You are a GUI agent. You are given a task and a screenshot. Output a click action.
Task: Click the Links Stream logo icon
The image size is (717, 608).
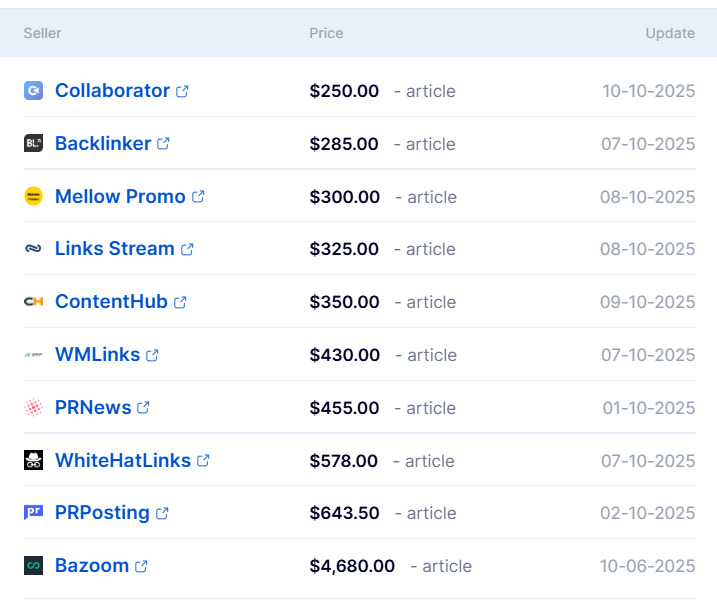point(33,249)
